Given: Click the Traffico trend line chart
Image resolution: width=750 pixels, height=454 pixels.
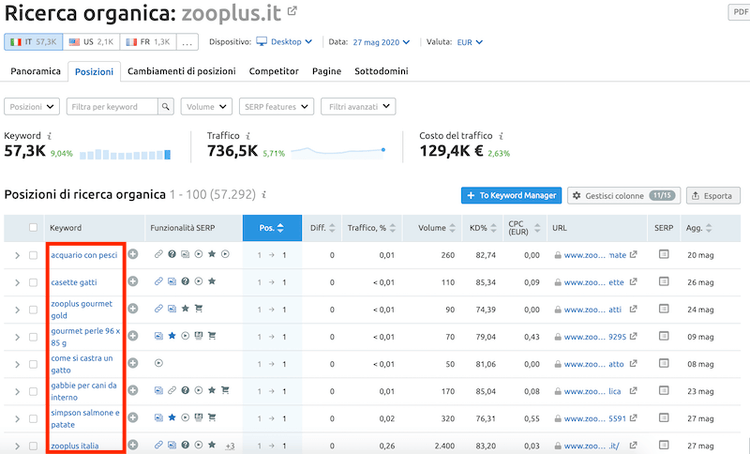Looking at the screenshot, I should (x=338, y=153).
